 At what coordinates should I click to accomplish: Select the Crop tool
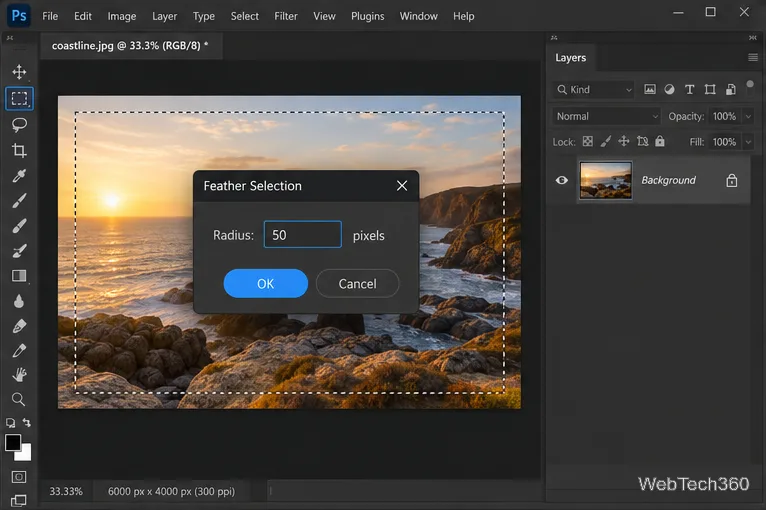(x=19, y=150)
